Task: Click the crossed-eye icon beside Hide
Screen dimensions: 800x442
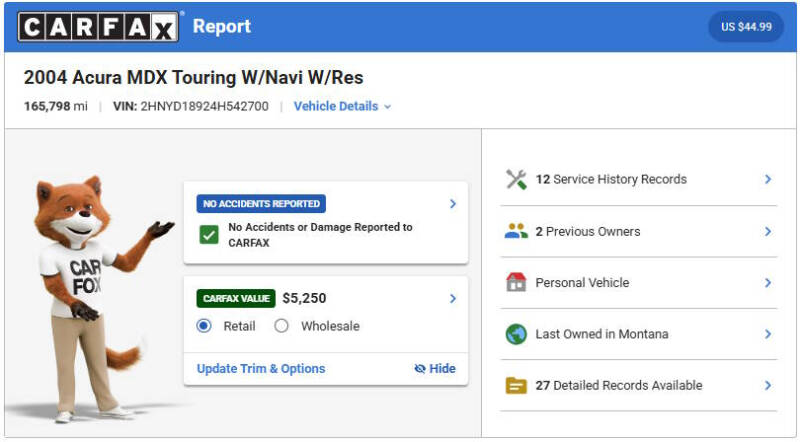Action: point(420,369)
